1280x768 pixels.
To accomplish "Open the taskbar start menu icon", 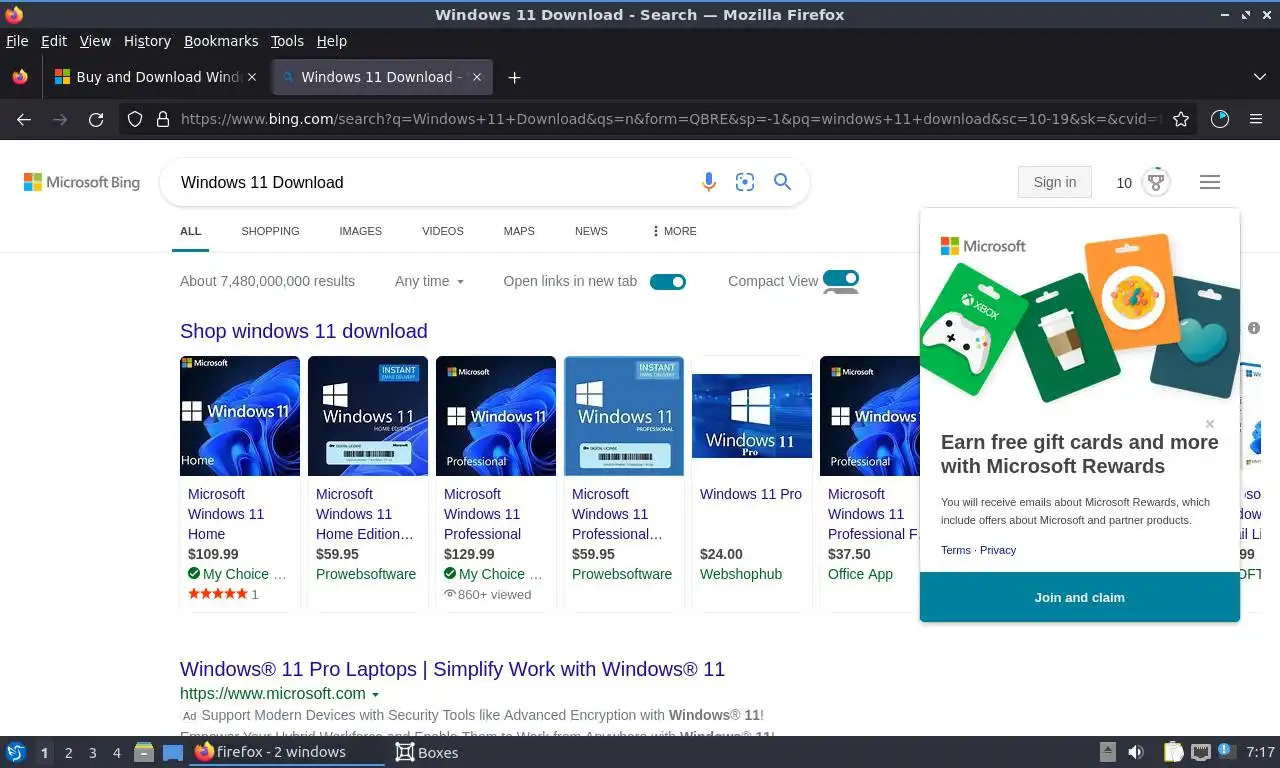I will [x=15, y=752].
